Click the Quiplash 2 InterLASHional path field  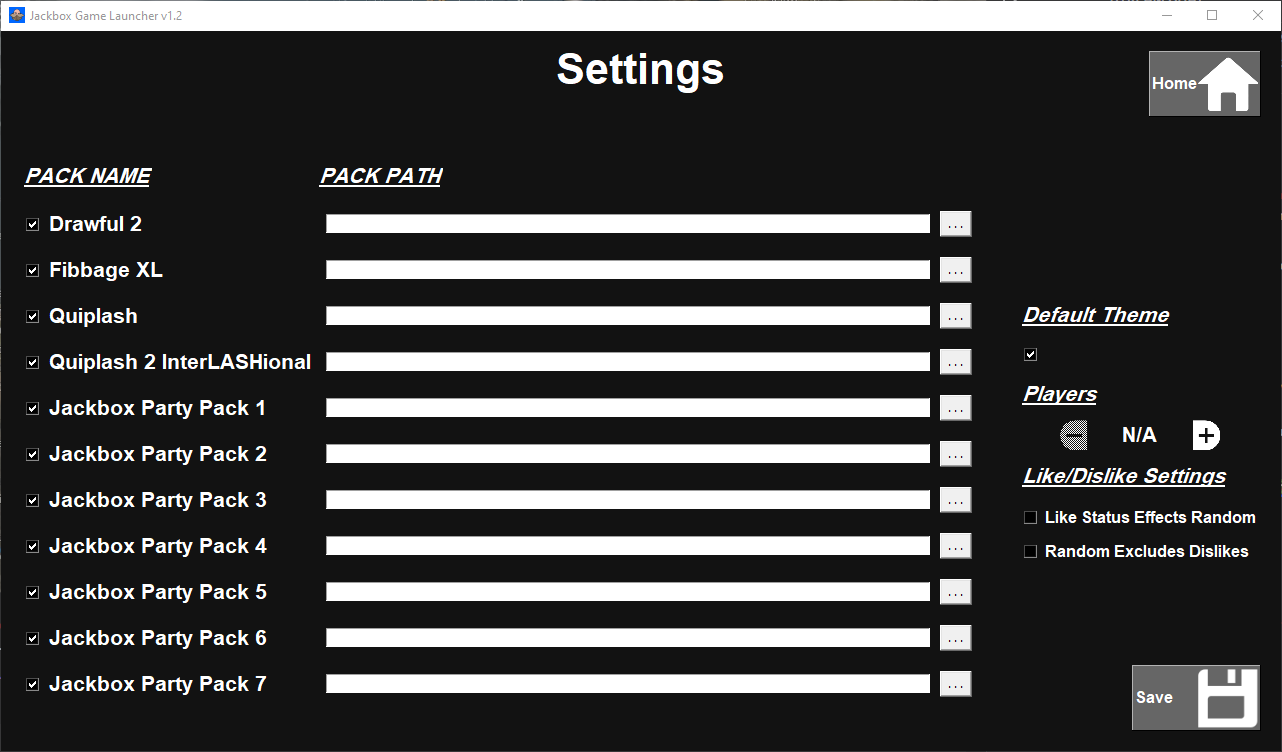[x=627, y=361]
